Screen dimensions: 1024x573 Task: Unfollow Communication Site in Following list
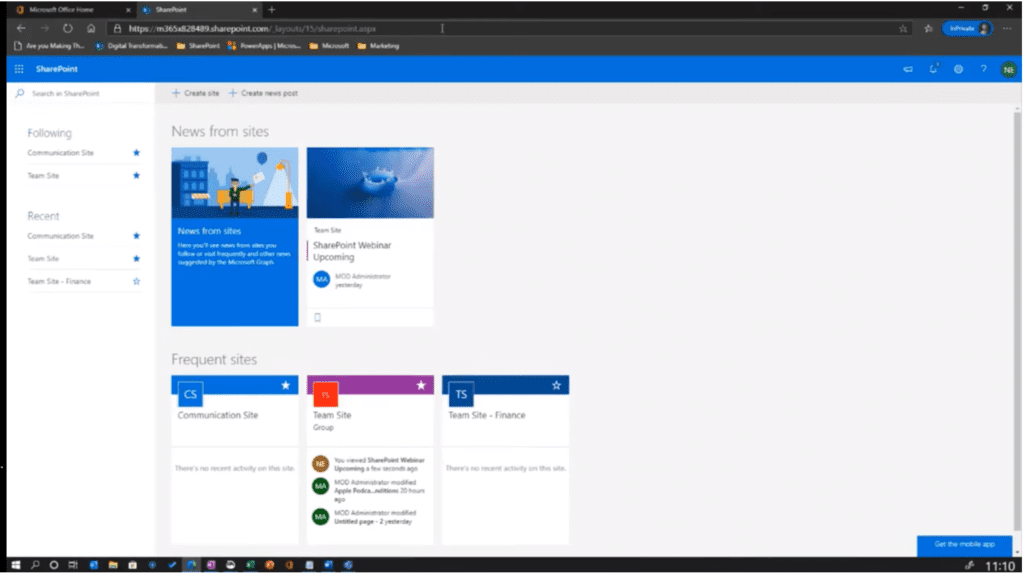[x=136, y=153]
